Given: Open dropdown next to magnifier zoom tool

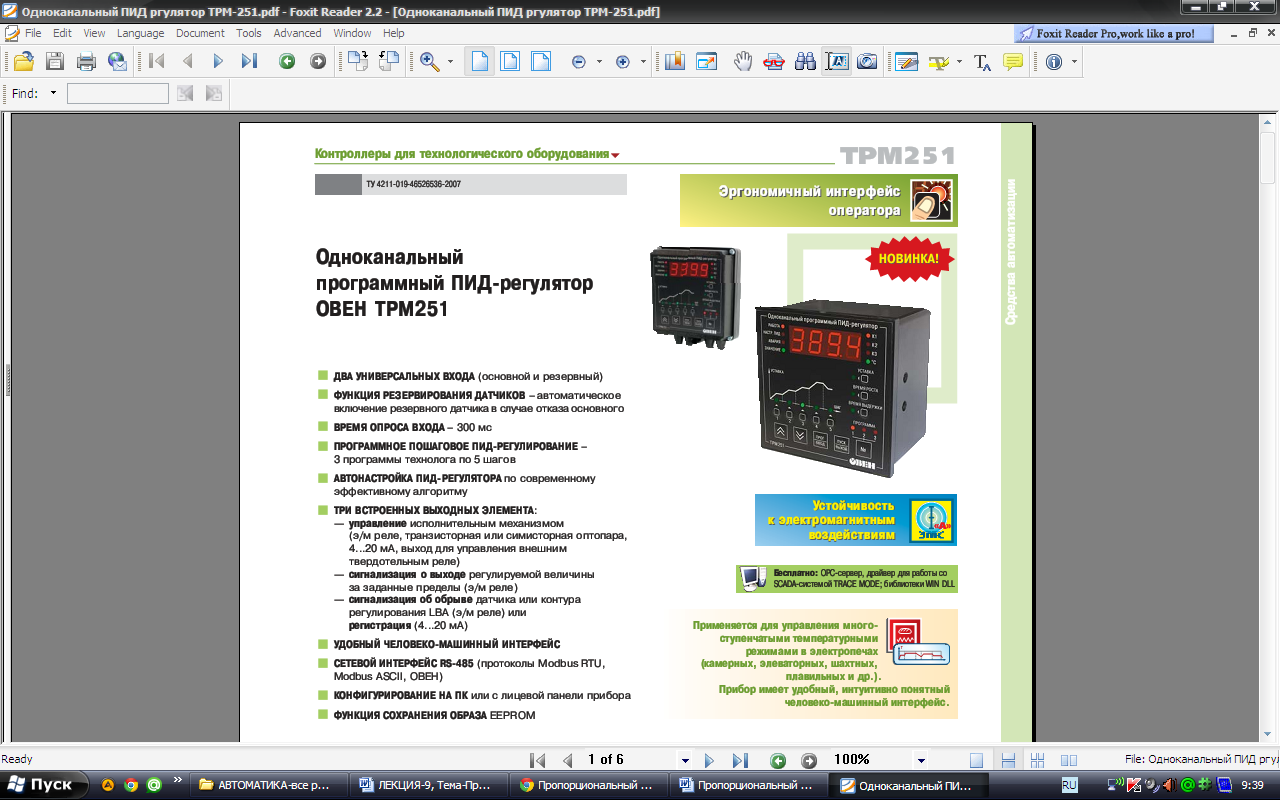Looking at the screenshot, I should click(450, 62).
